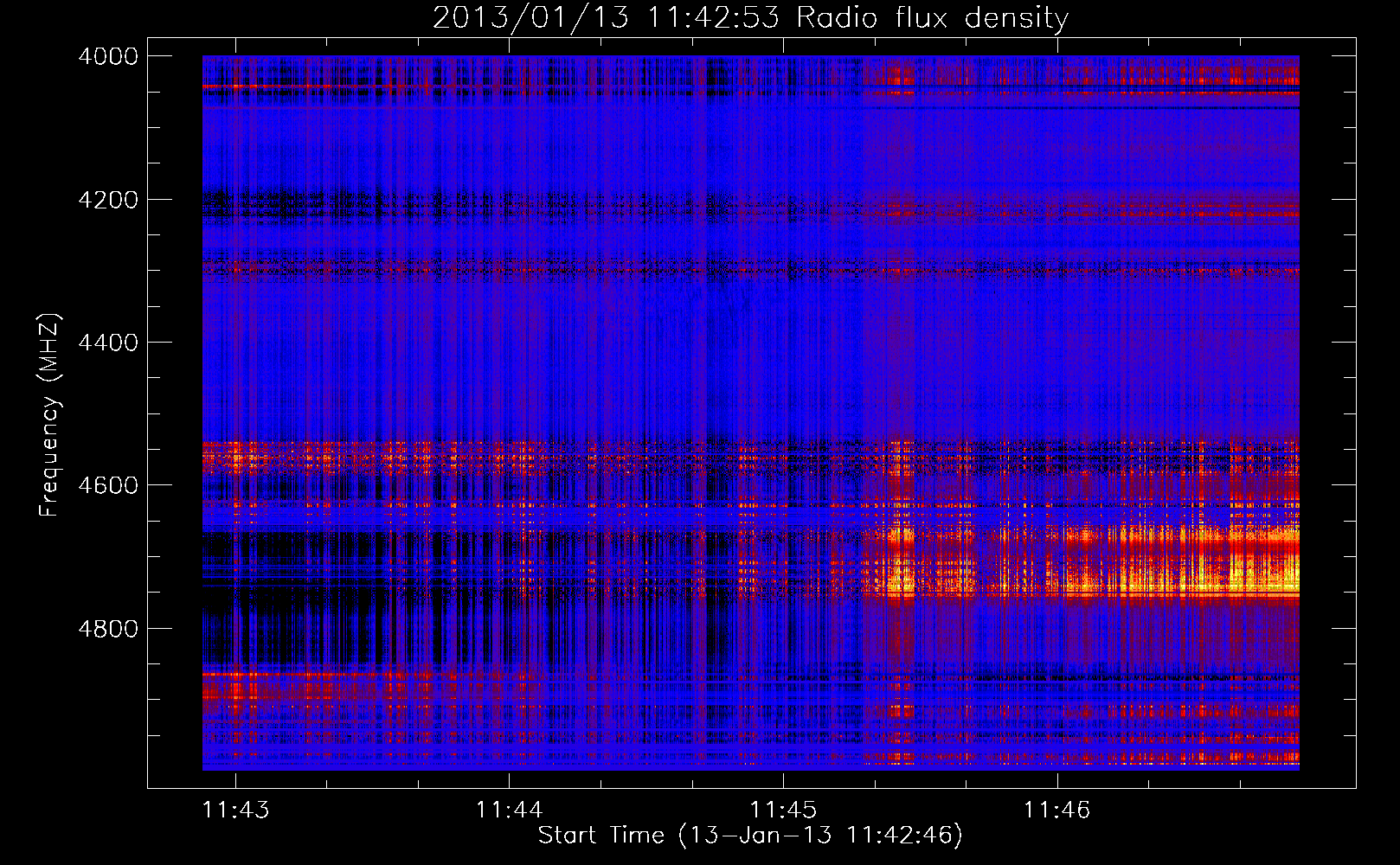Image resolution: width=1400 pixels, height=865 pixels.
Task: Click the 11:45 time tick label
Action: (783, 810)
